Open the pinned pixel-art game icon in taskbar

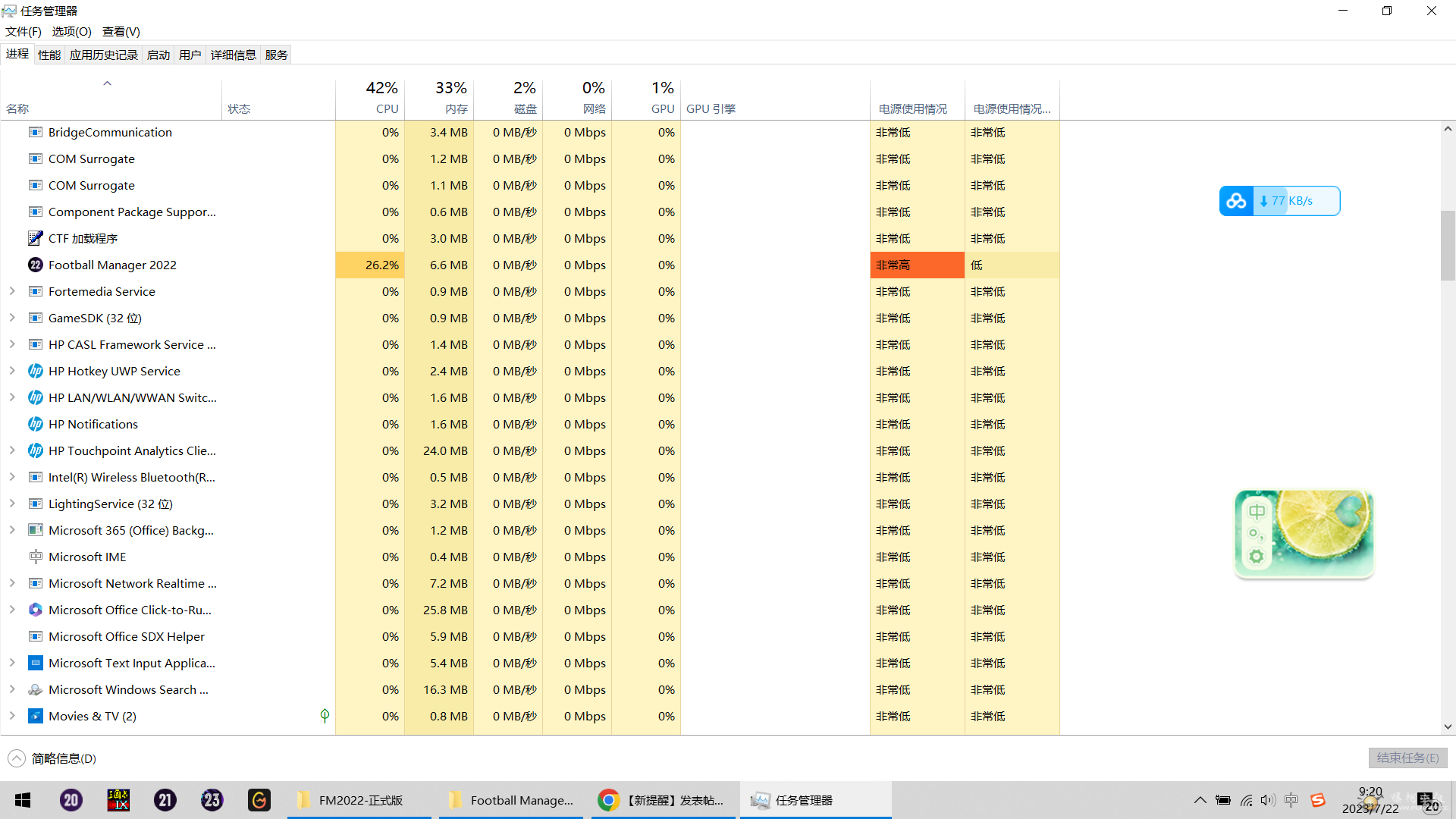coord(118,800)
